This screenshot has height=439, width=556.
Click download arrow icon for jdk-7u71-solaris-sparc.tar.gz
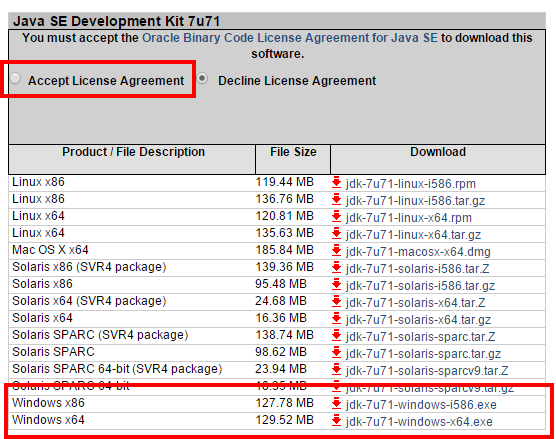336,352
